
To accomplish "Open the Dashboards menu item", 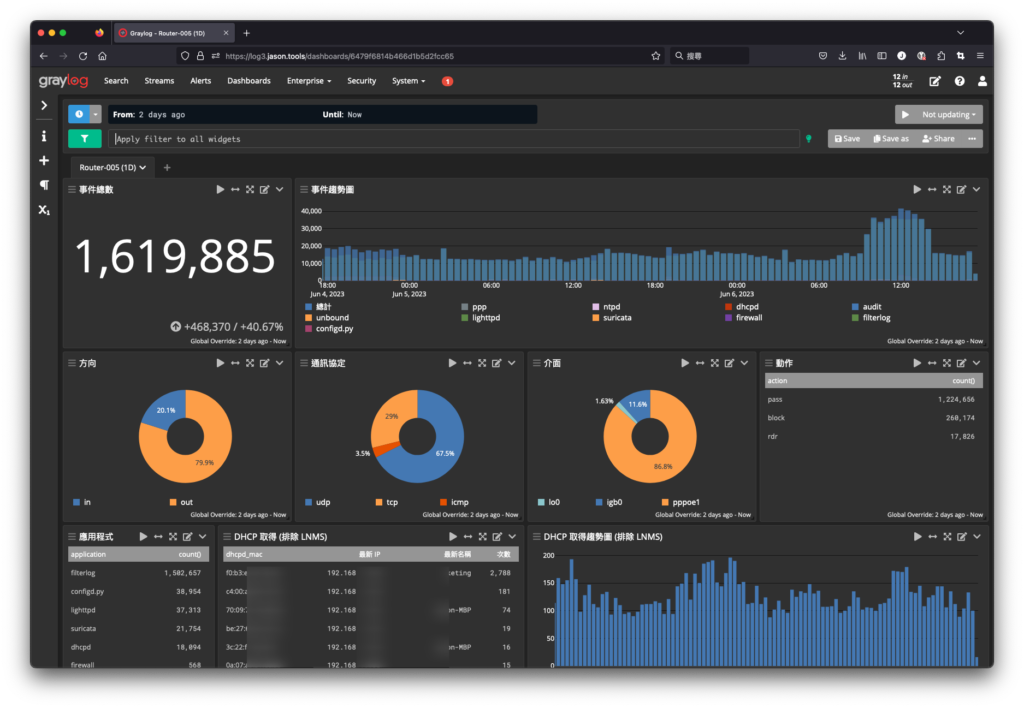I will point(249,81).
